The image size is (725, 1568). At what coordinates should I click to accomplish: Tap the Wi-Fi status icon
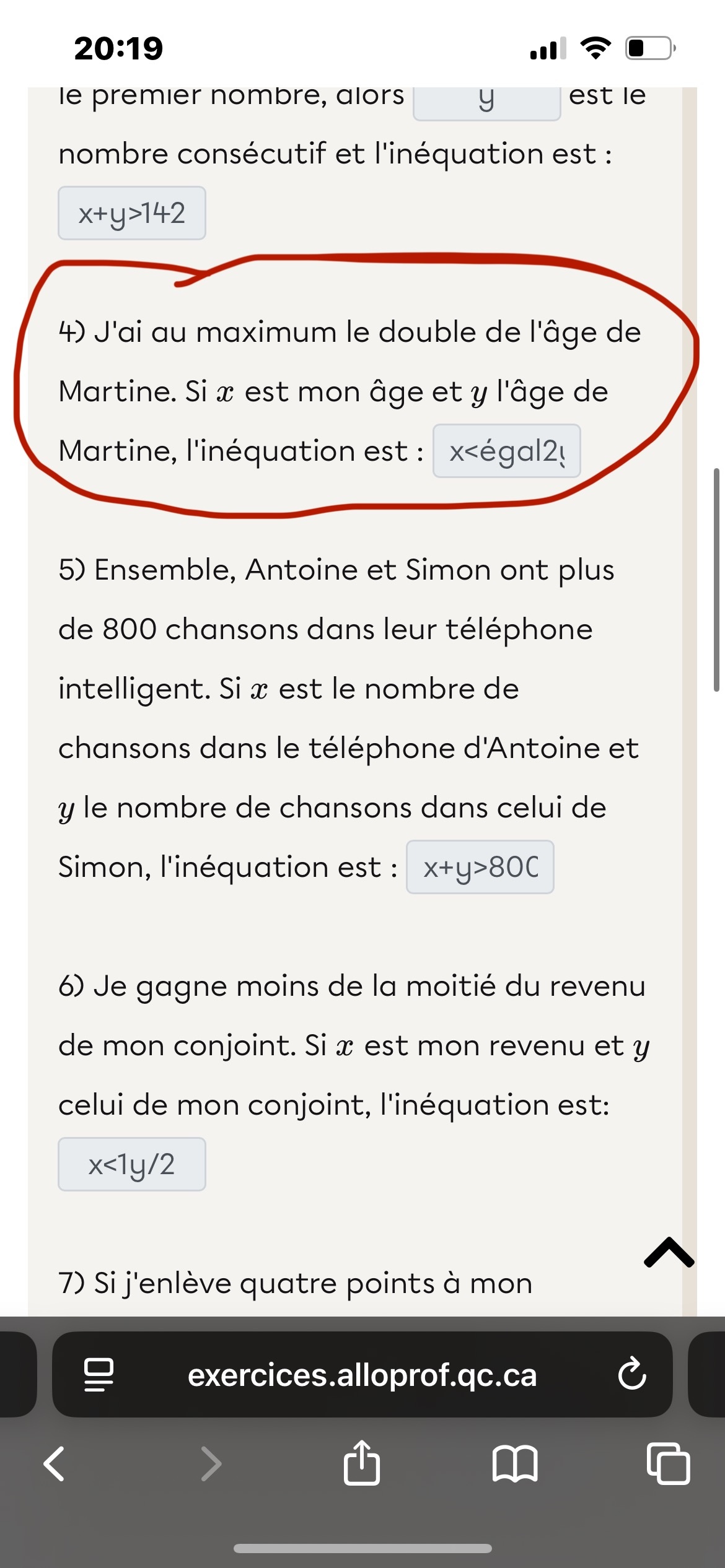tap(595, 48)
